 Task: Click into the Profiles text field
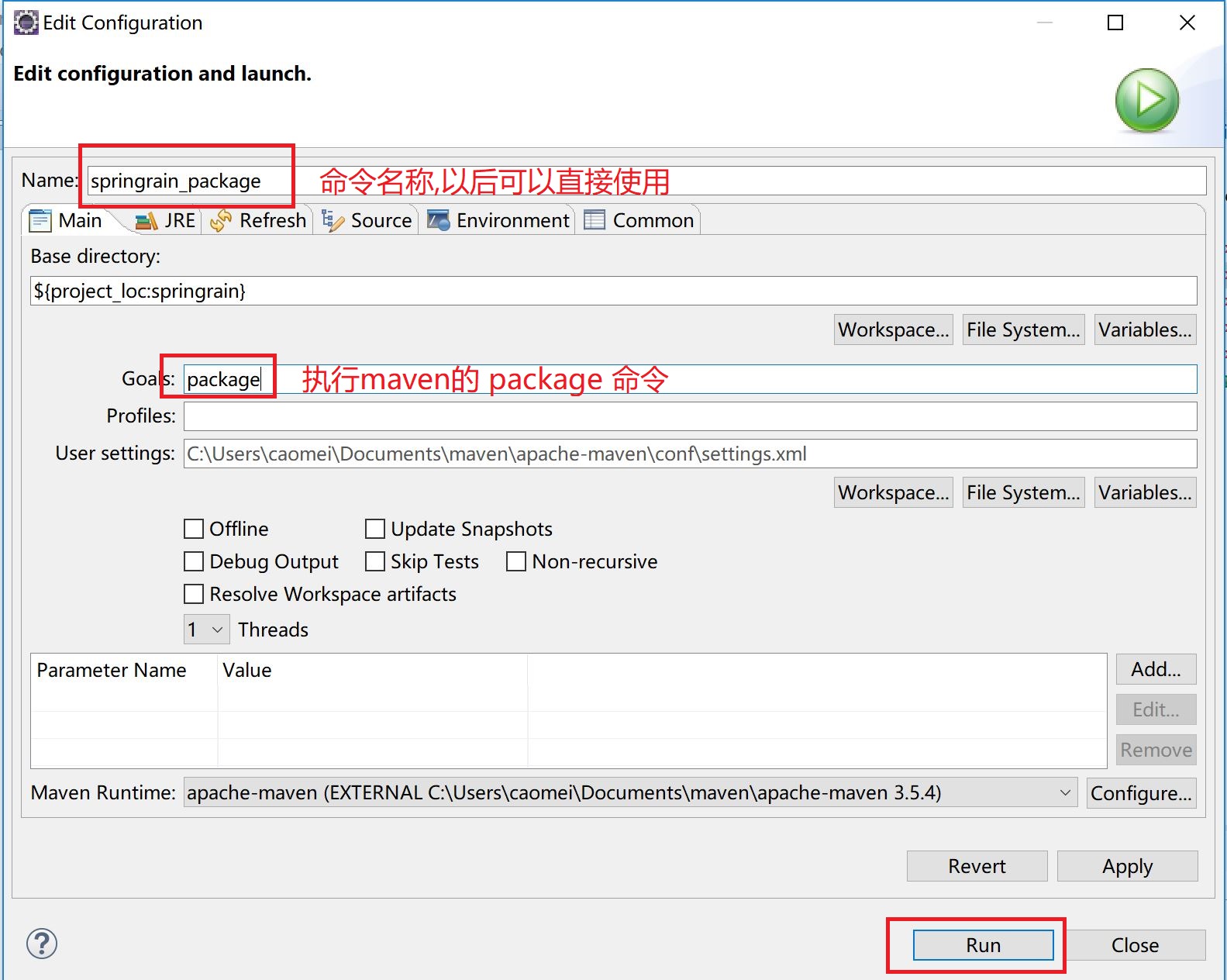point(690,416)
